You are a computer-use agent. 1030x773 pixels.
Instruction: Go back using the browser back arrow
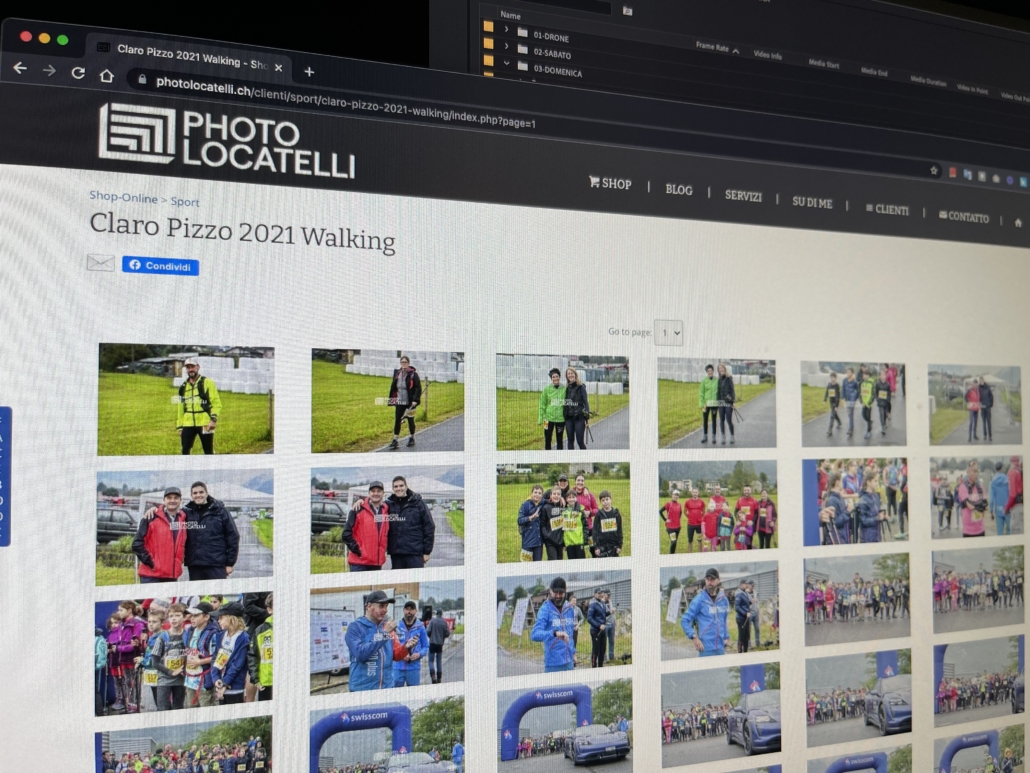[x=20, y=68]
